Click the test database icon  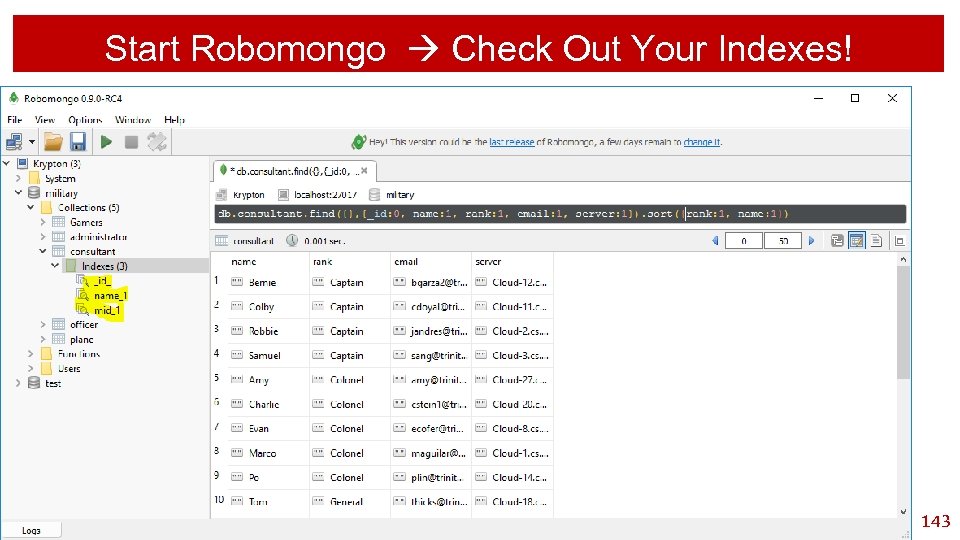[34, 383]
